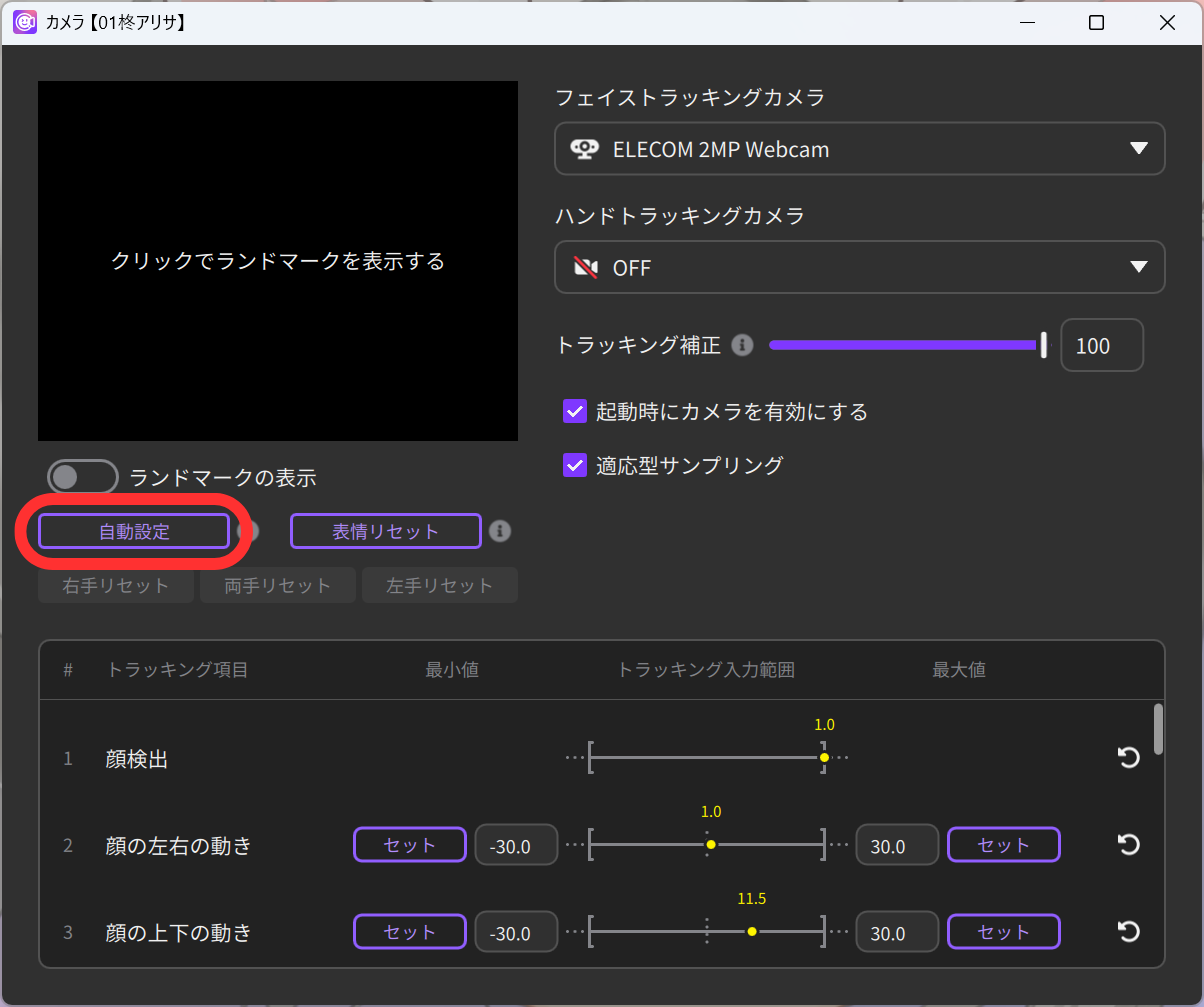Click the 顔の左右の動き row label
The image size is (1204, 1007).
(179, 846)
